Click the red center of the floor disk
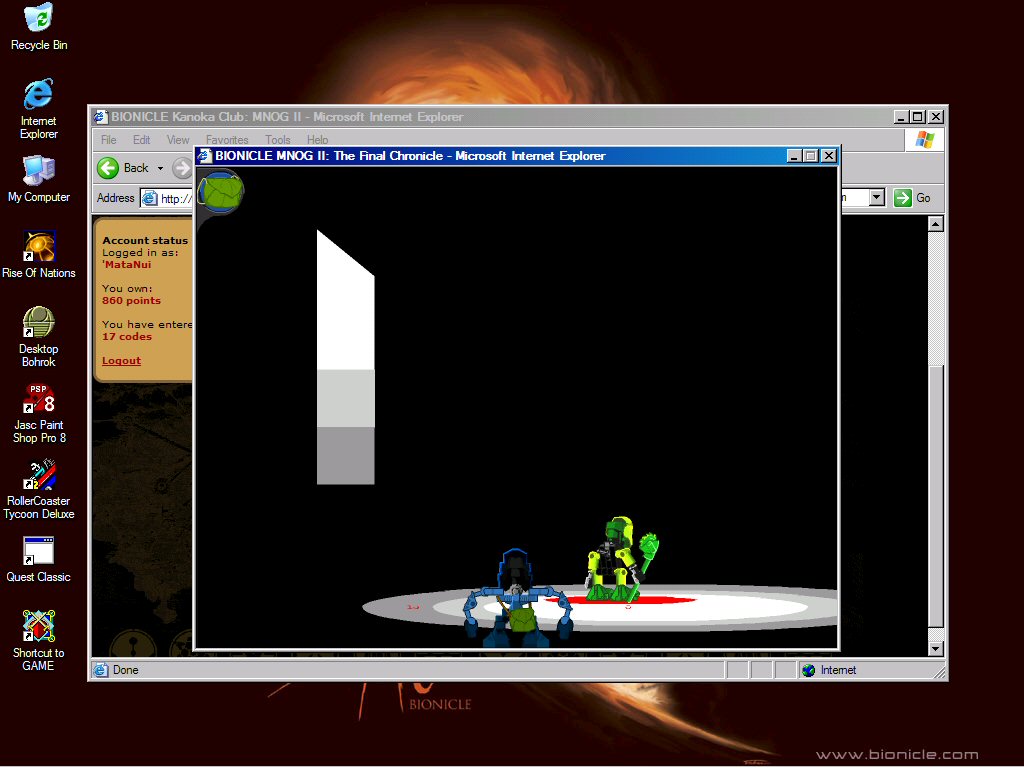This screenshot has width=1024, height=768. point(620,600)
